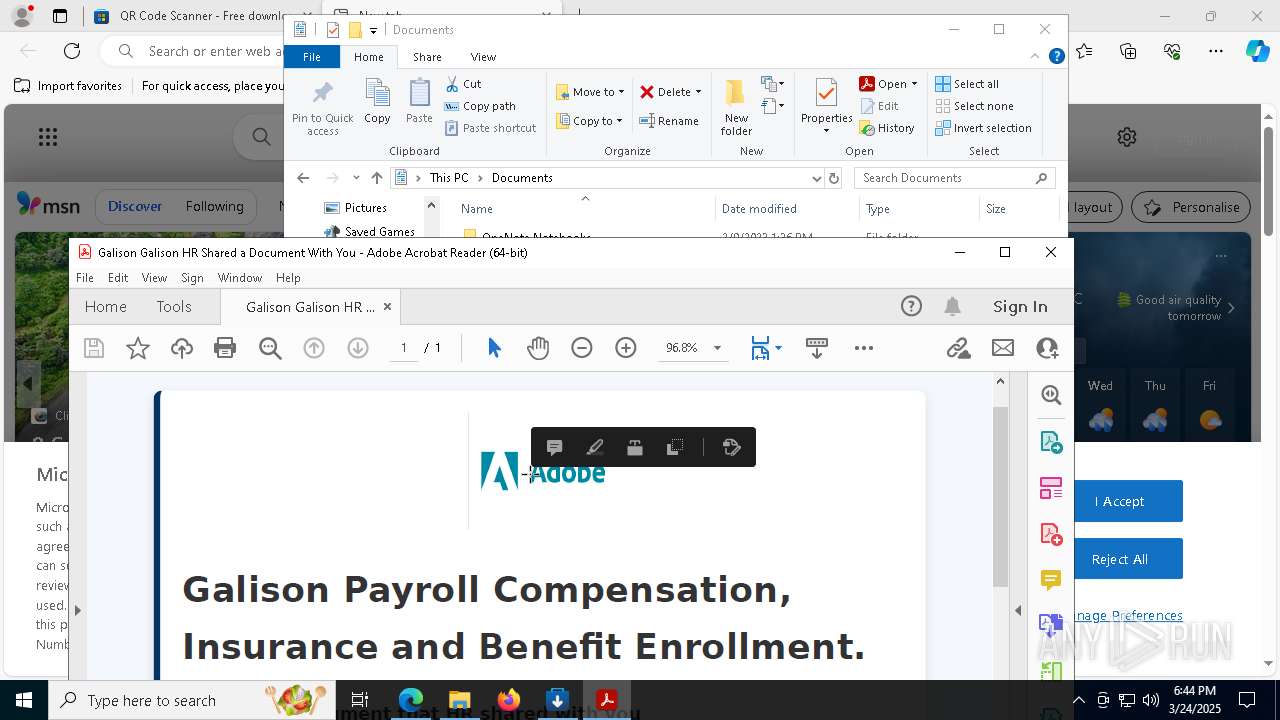Click Copy in Explorer Clipboard group

[377, 101]
